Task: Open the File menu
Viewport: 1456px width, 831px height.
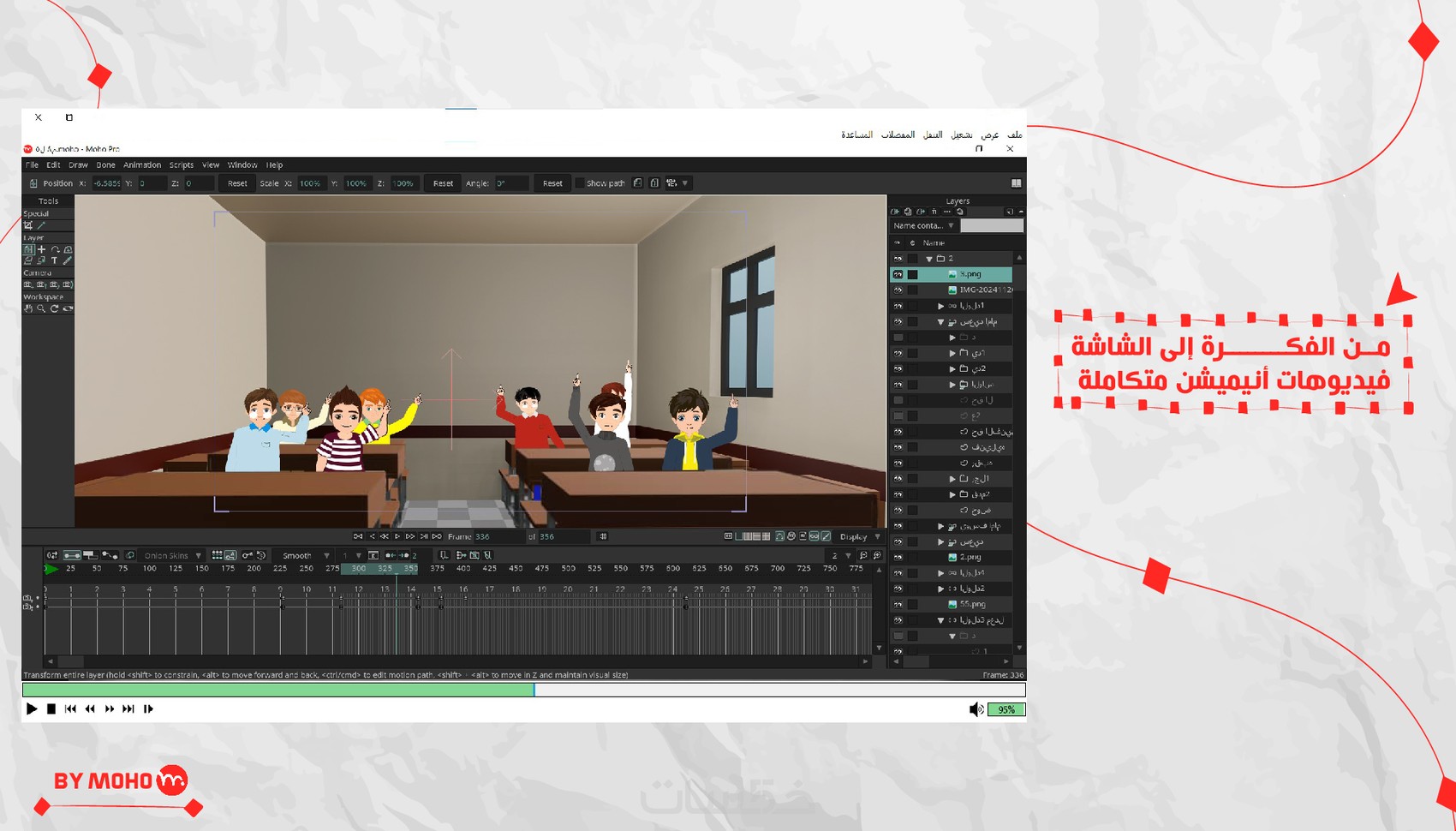Action: (x=32, y=164)
